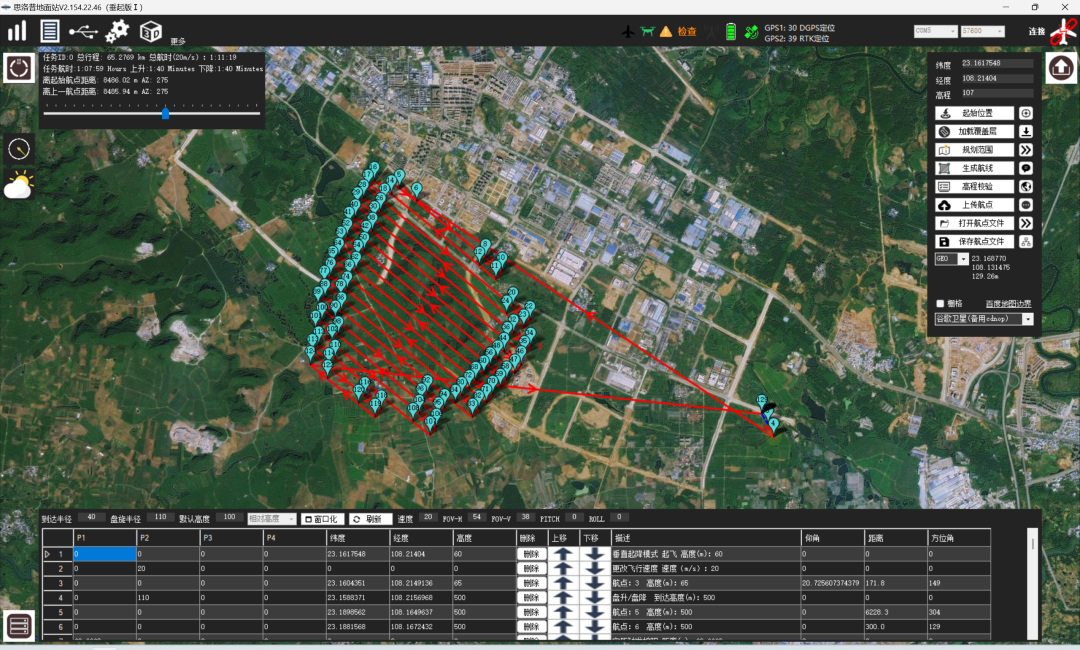Image resolution: width=1080 pixels, height=650 pixels.
Task: Click the mission progress slider handle
Action: pos(165,114)
